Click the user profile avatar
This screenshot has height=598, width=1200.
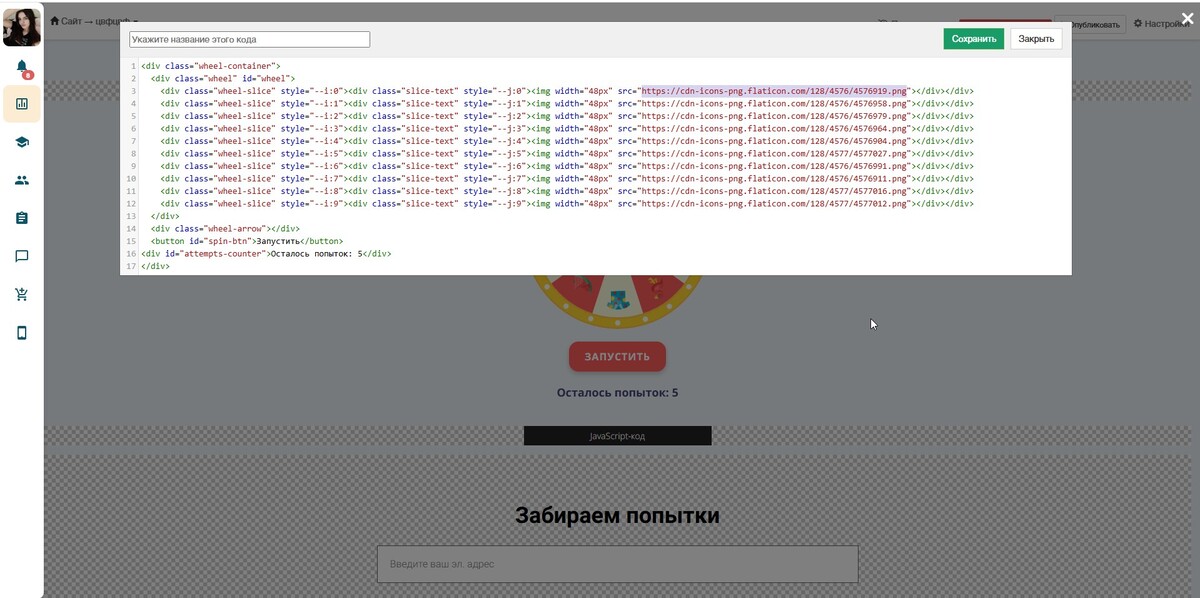[22, 27]
